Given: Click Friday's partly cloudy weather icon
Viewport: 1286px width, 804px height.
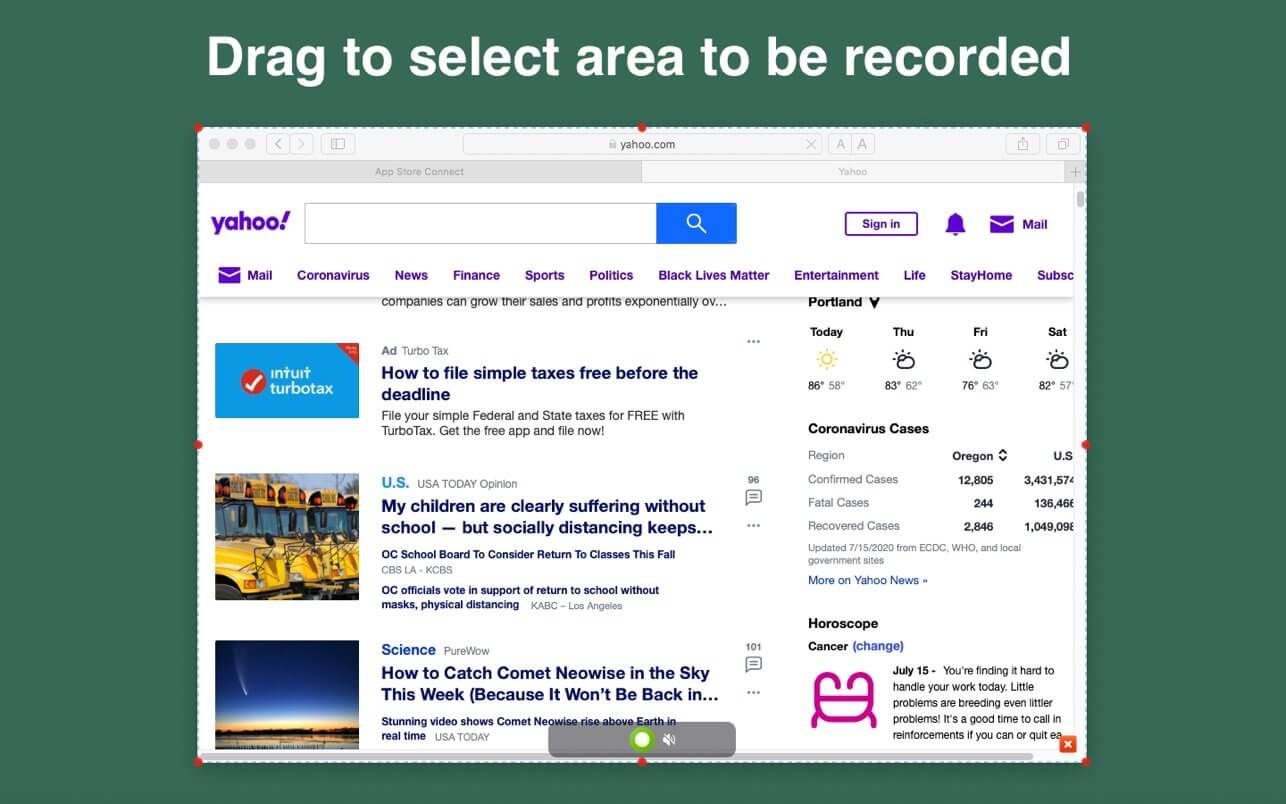Looking at the screenshot, I should click(980, 359).
